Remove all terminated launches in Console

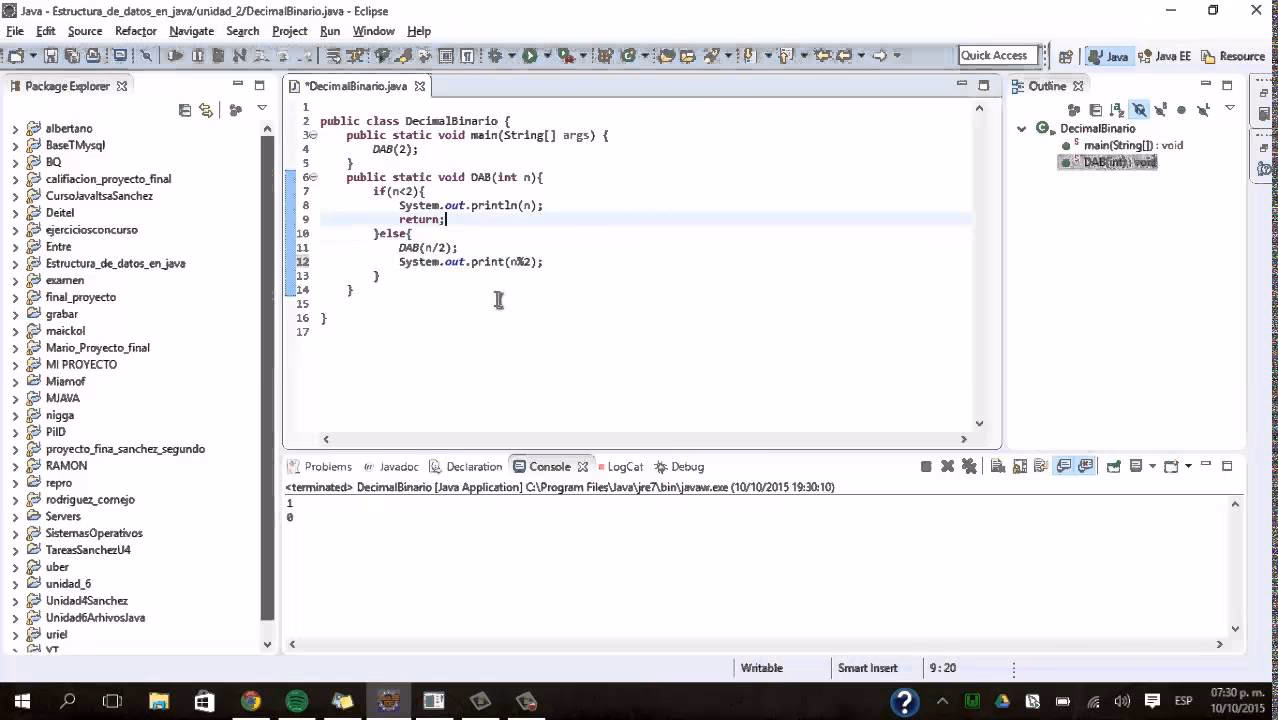pyautogui.click(x=969, y=466)
